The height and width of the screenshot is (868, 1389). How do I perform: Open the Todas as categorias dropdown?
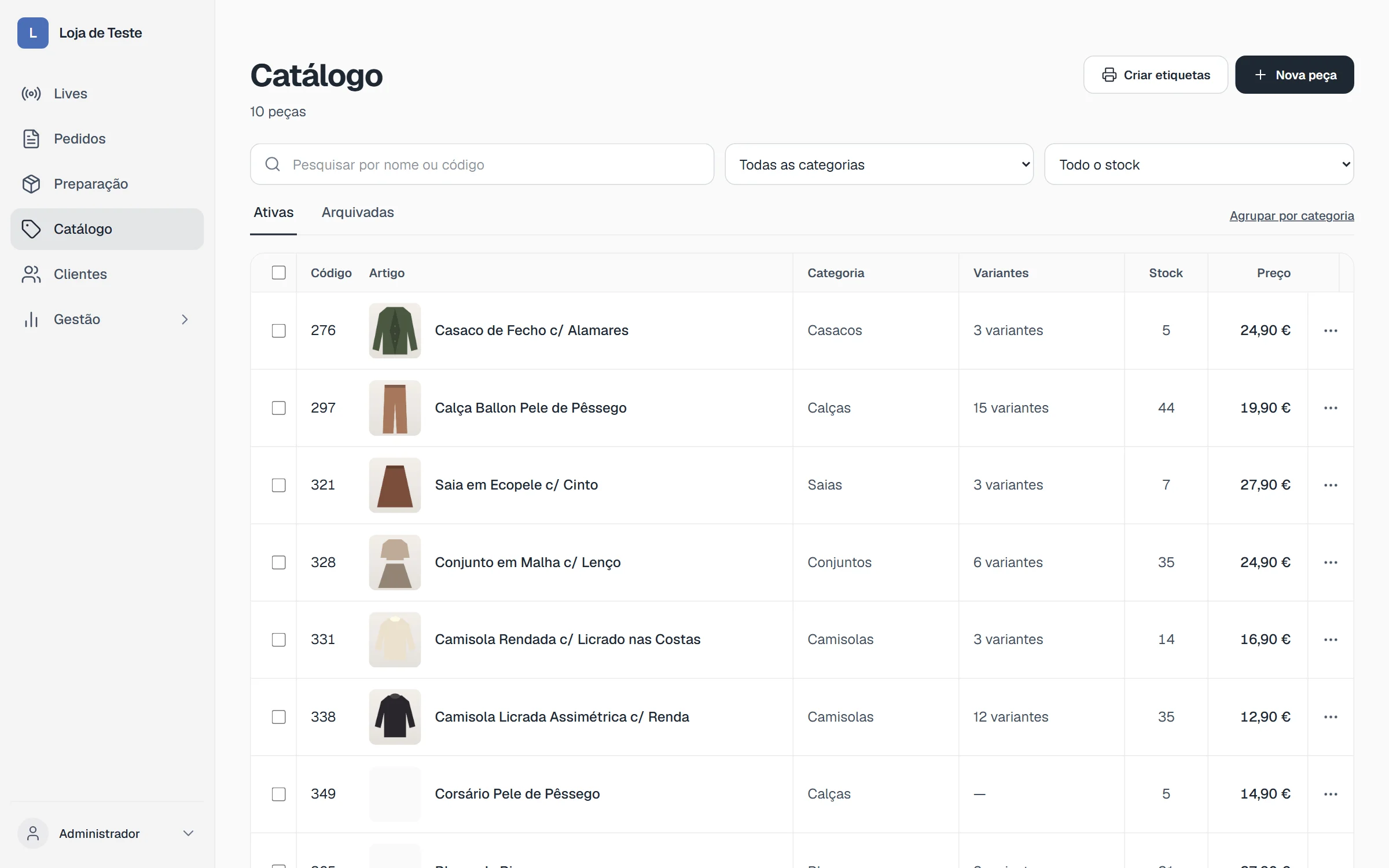tap(879, 164)
